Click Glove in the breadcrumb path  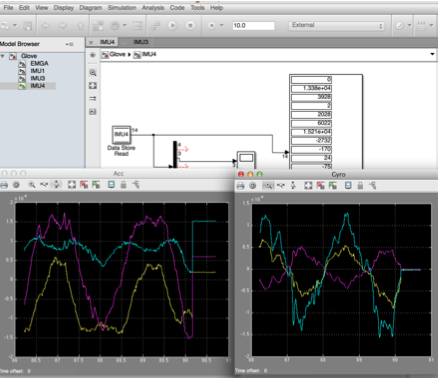click(117, 54)
